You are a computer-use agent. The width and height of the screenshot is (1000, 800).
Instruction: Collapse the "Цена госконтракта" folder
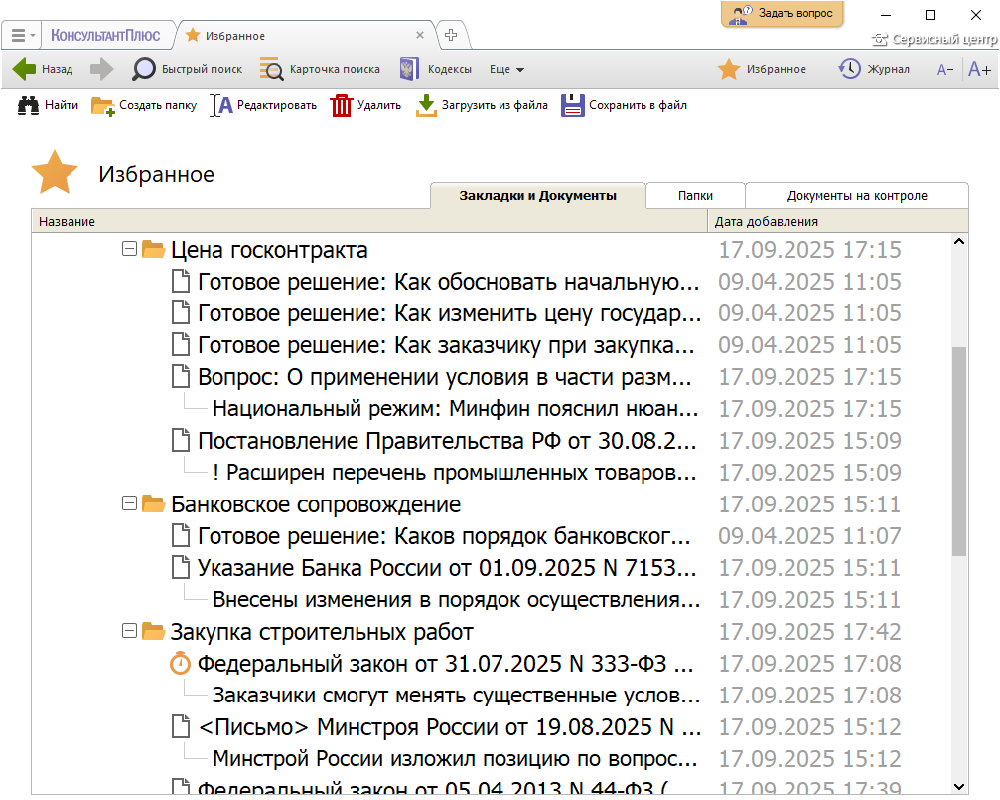tap(128, 249)
